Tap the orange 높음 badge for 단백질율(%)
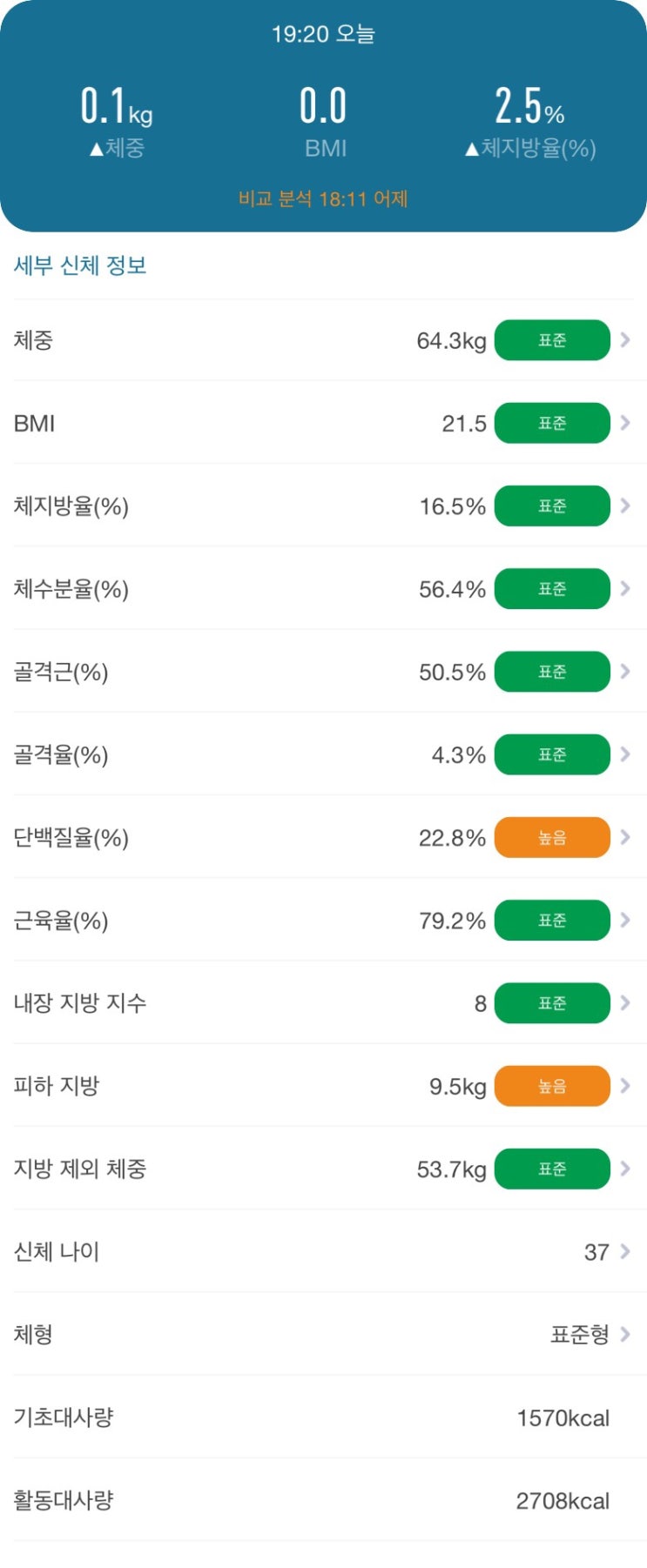This screenshot has width=647, height=1568. [x=552, y=837]
